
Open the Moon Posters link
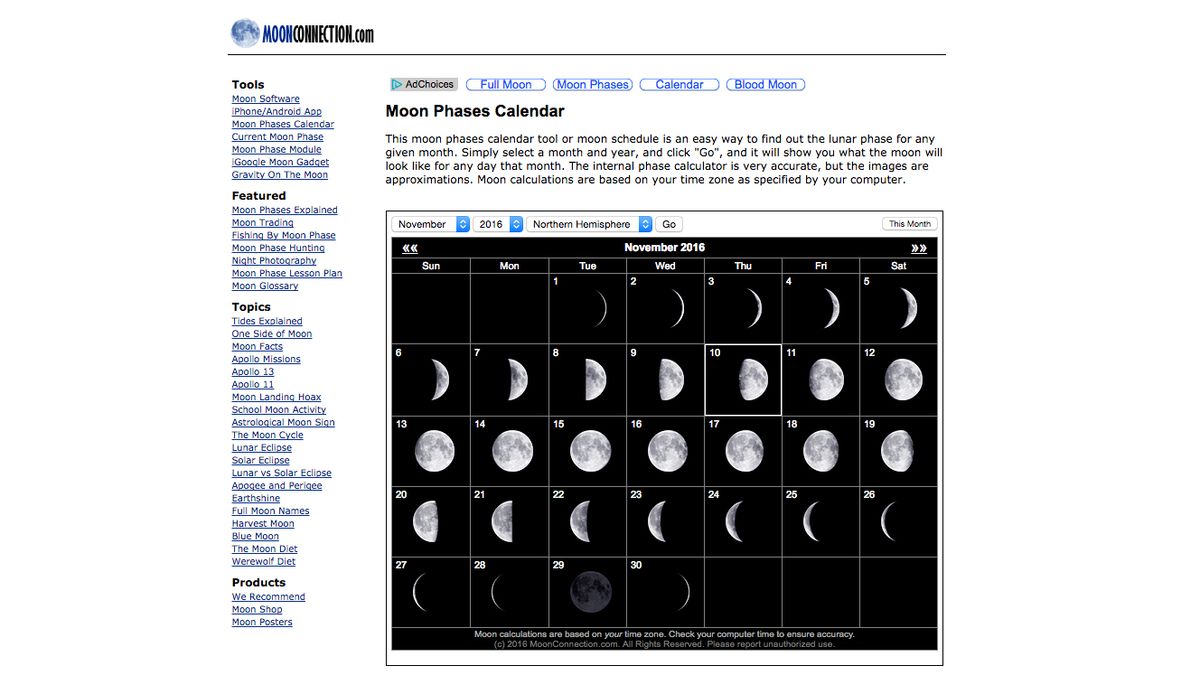tap(262, 622)
